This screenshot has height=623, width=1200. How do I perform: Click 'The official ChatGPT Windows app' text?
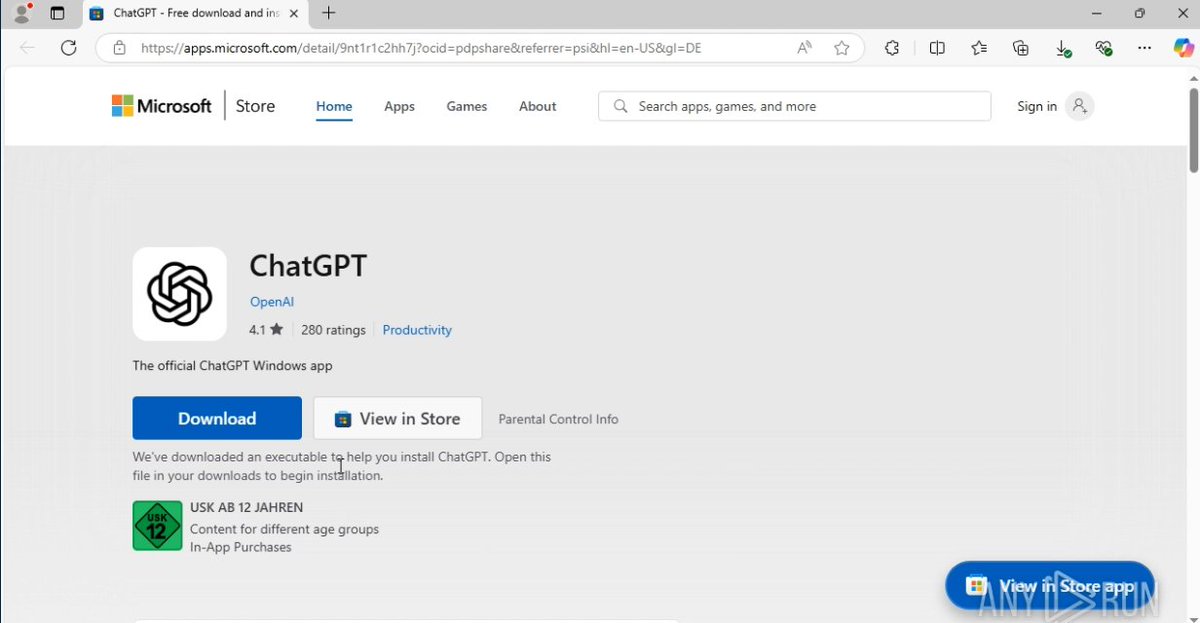pos(233,365)
